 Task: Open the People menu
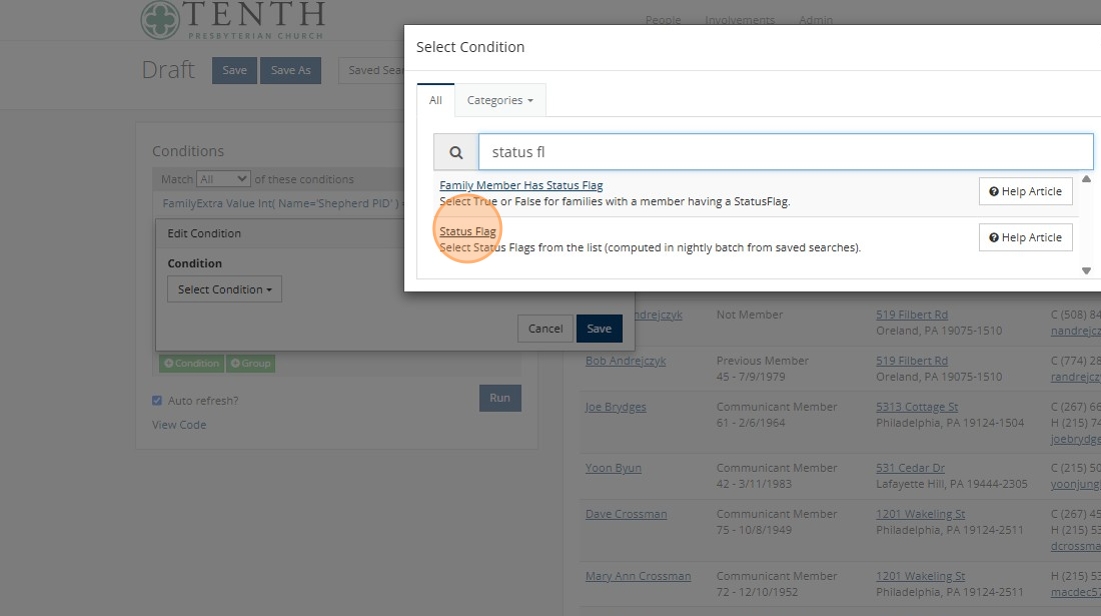click(663, 20)
